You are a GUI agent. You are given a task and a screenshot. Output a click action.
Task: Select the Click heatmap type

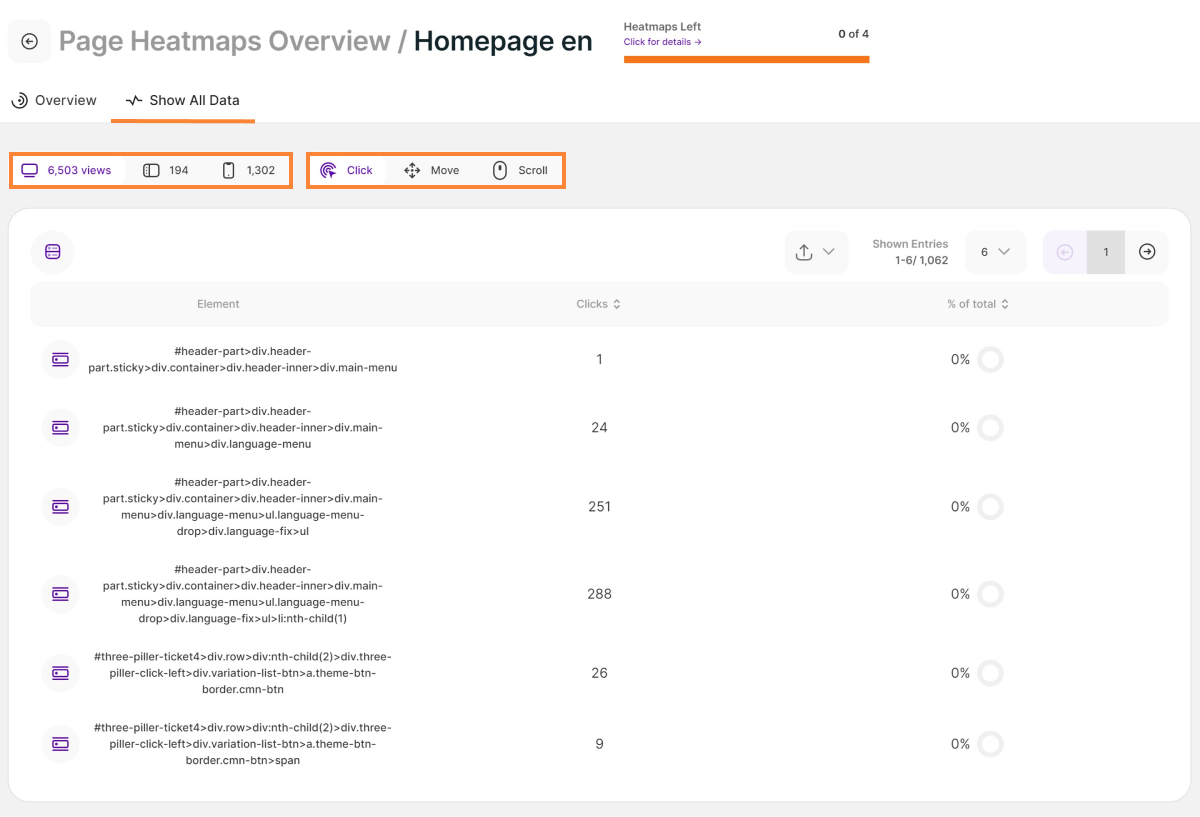(346, 170)
